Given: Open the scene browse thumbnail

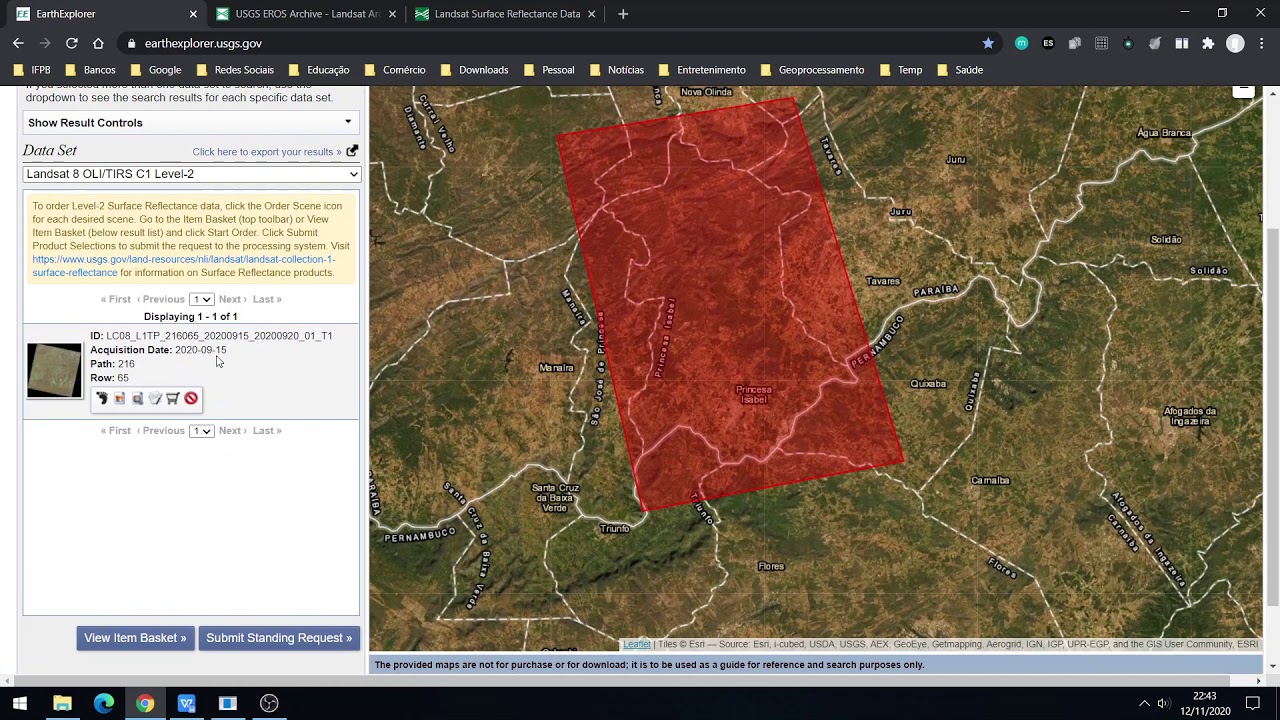Looking at the screenshot, I should tap(54, 370).
